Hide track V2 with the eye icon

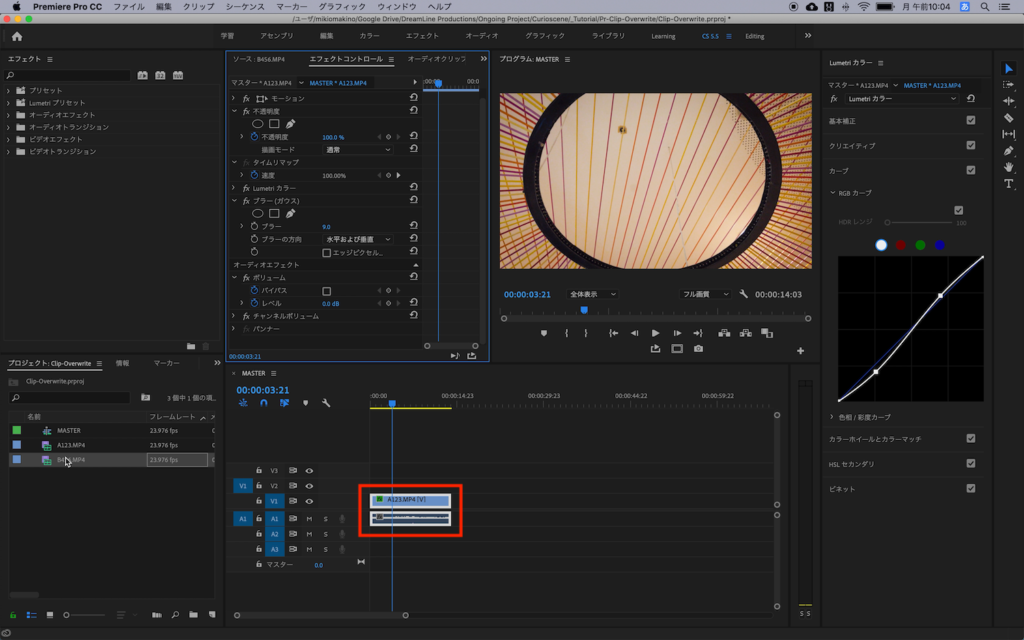tap(309, 485)
